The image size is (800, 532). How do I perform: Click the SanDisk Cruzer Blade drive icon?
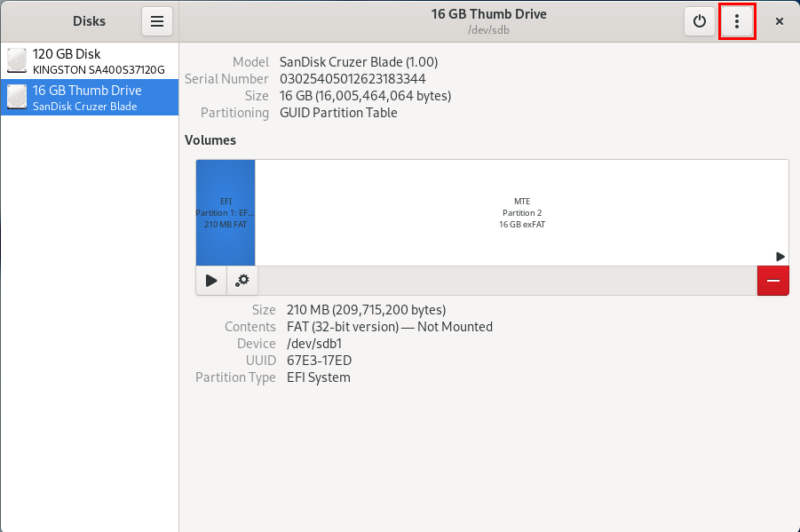[17, 97]
